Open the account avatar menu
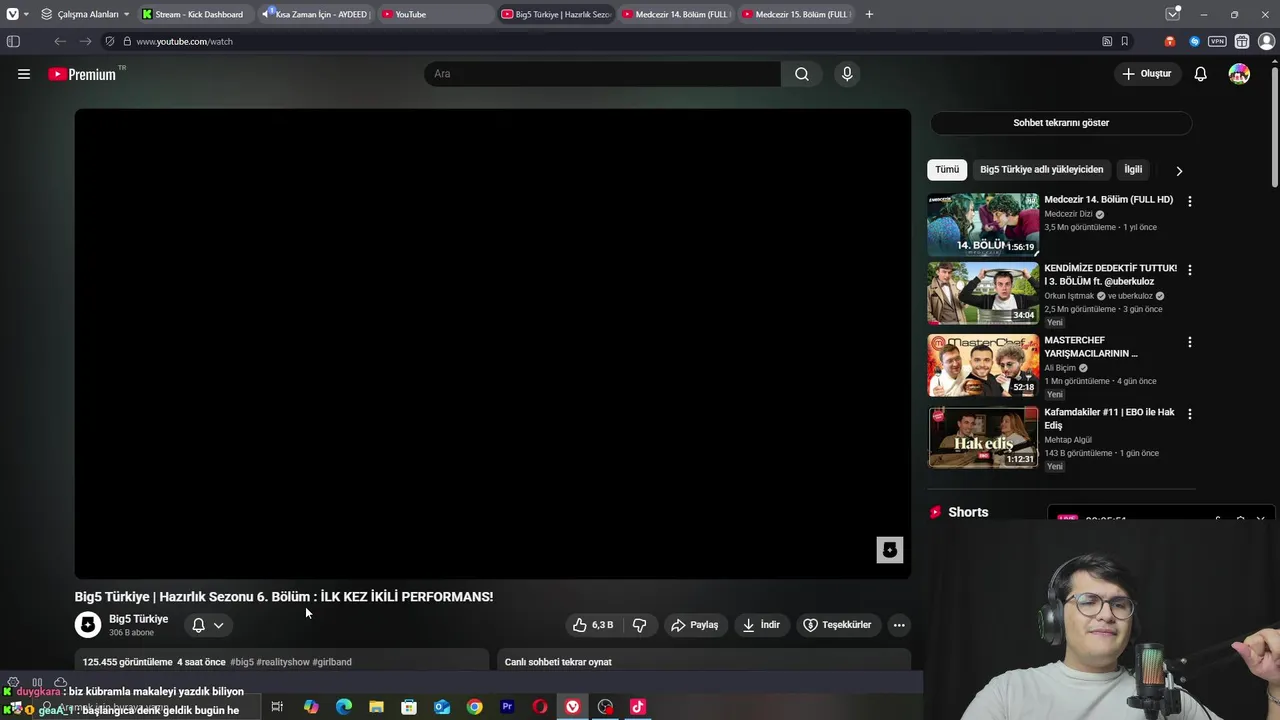 [x=1239, y=74]
